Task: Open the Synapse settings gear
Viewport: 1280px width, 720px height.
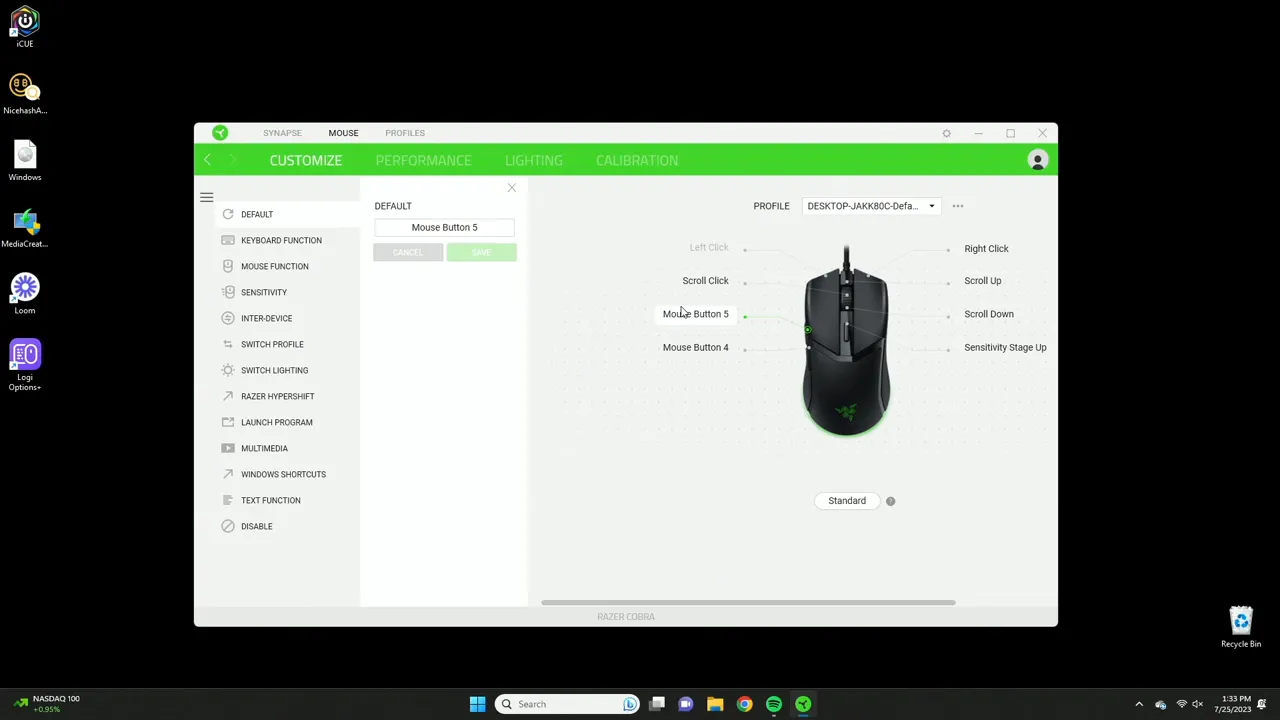Action: click(x=946, y=132)
